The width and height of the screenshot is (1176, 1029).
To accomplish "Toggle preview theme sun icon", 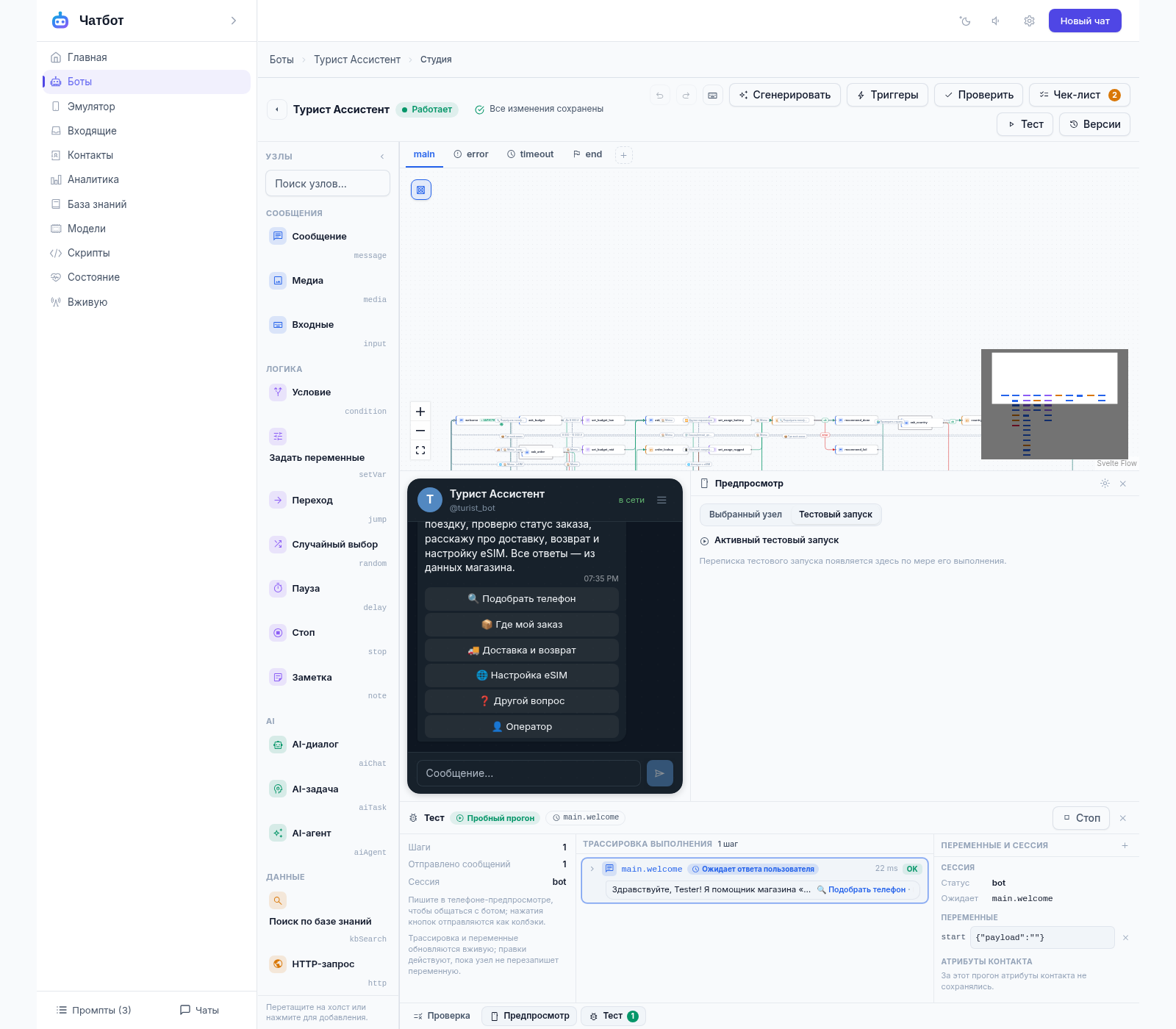I will pos(1105,484).
